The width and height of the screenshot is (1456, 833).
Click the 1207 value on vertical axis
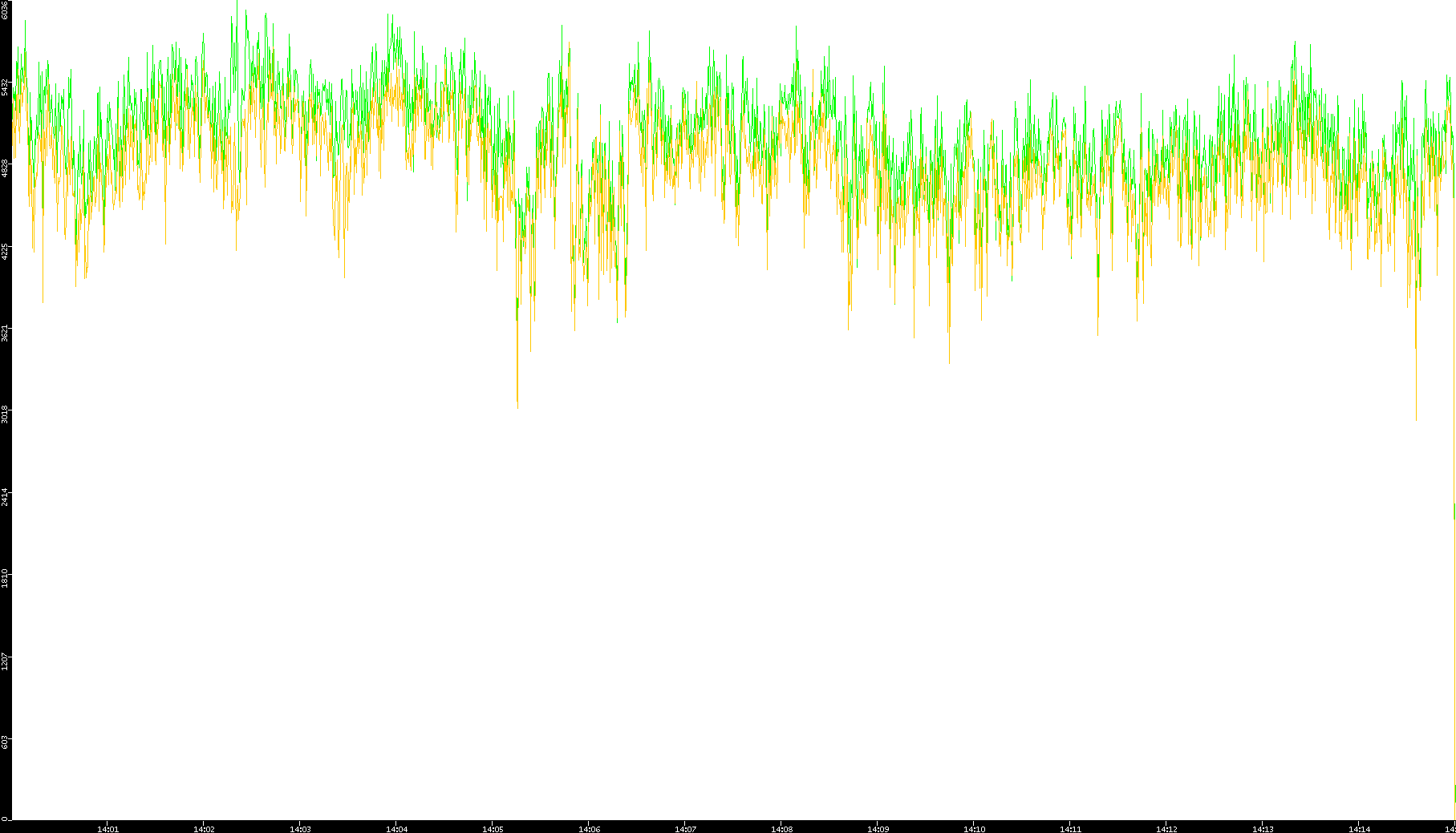tap(6, 661)
